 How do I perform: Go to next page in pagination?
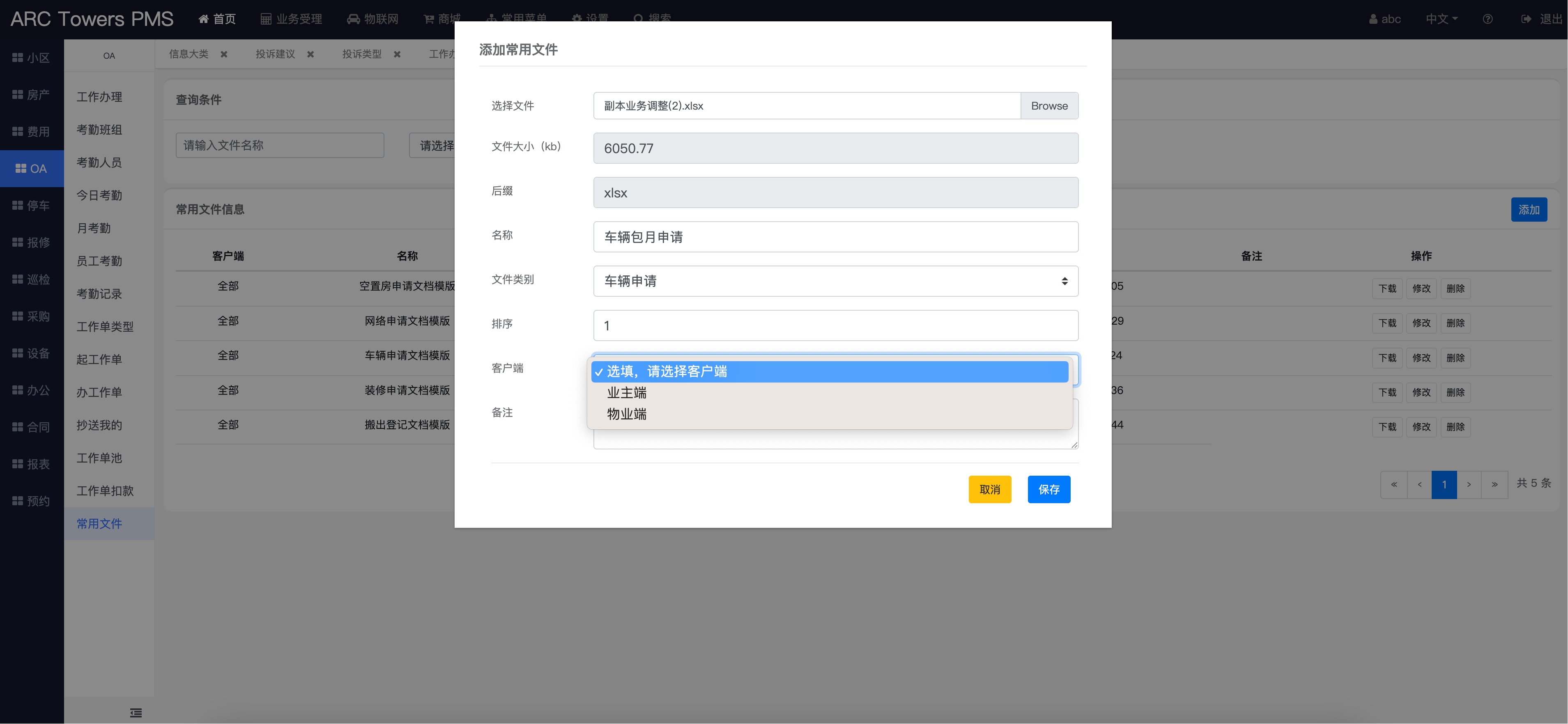tap(1469, 484)
